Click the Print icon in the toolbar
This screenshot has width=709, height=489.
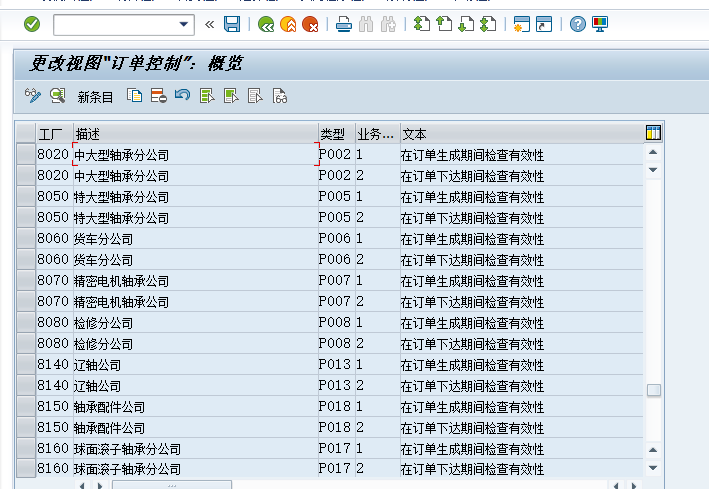point(344,24)
